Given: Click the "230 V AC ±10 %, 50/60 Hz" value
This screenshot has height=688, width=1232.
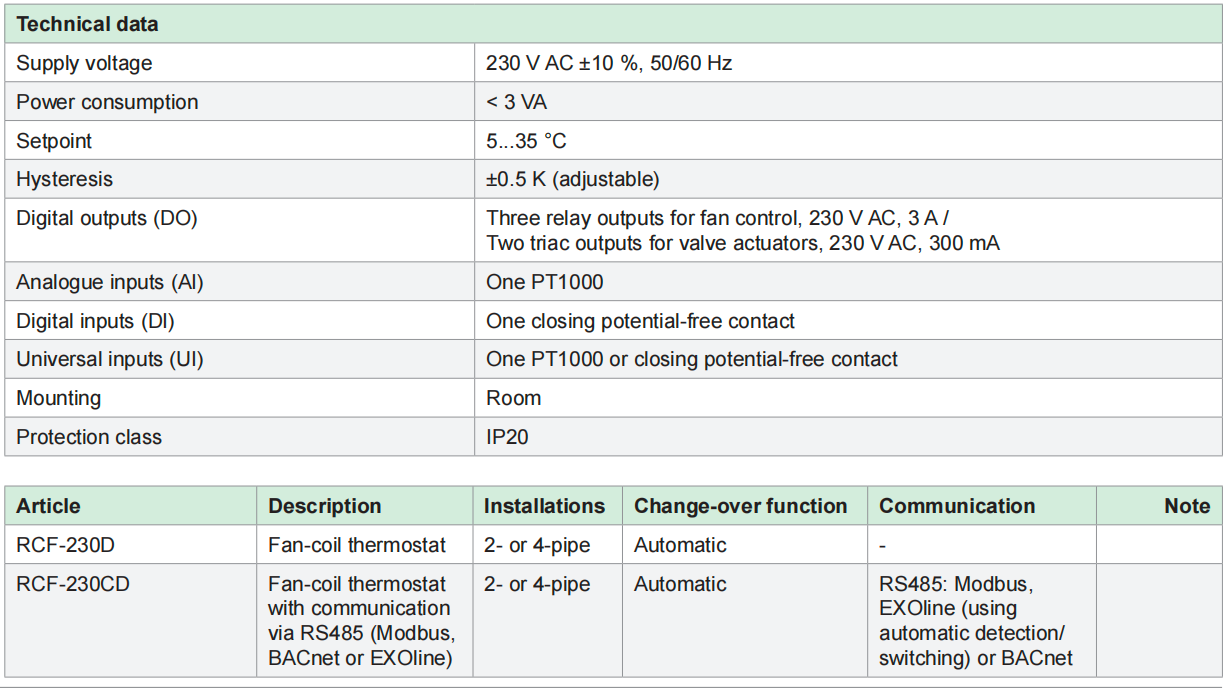Looking at the screenshot, I should (x=609, y=63).
